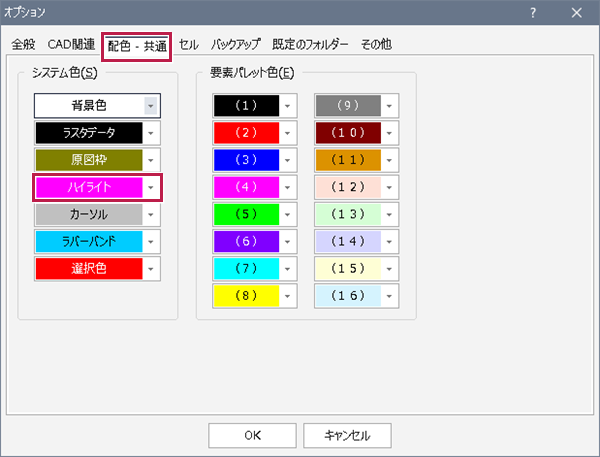600x457 pixels.
Task: Switch to the その他 tab
Action: pyautogui.click(x=376, y=45)
